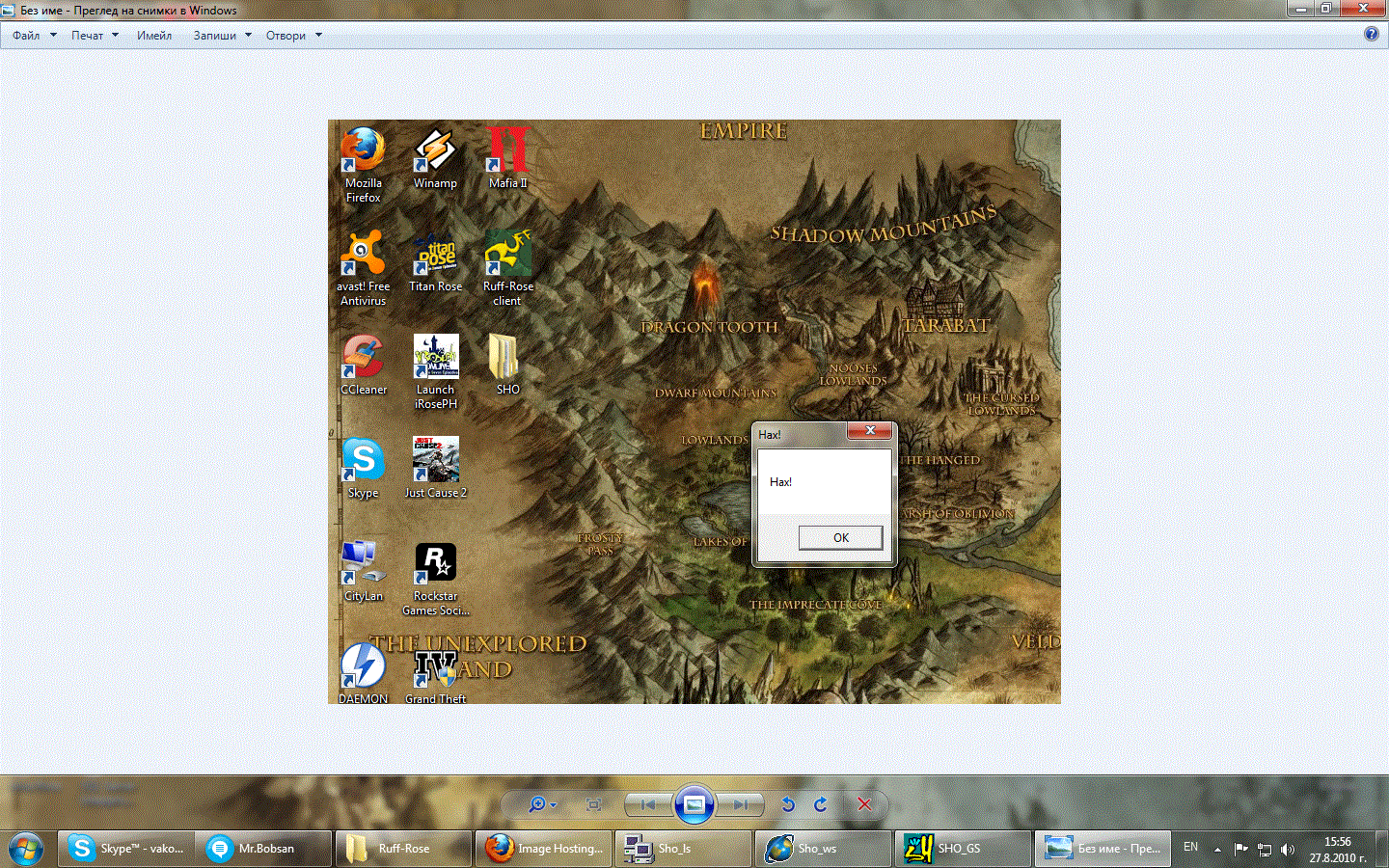This screenshot has width=1389, height=868.
Task: Click the Имейл menu item
Action: point(154,36)
